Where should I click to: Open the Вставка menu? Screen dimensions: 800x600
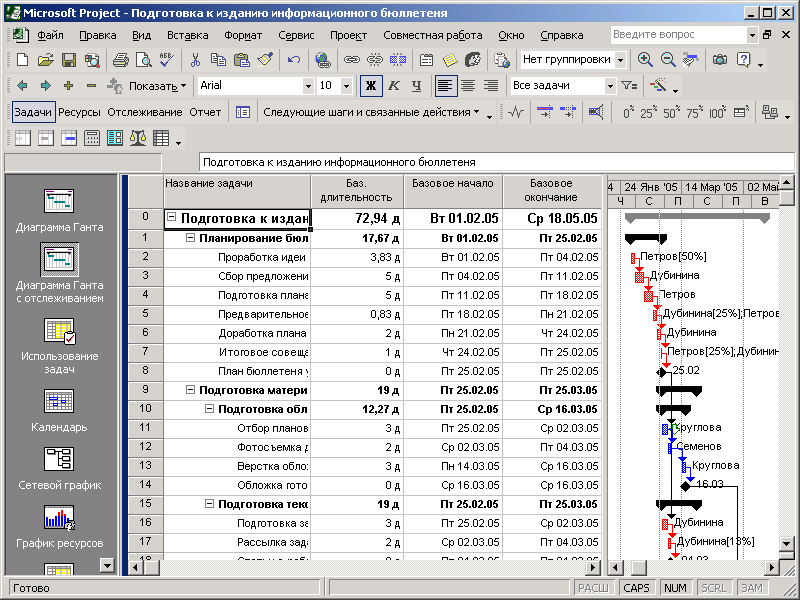(x=187, y=35)
